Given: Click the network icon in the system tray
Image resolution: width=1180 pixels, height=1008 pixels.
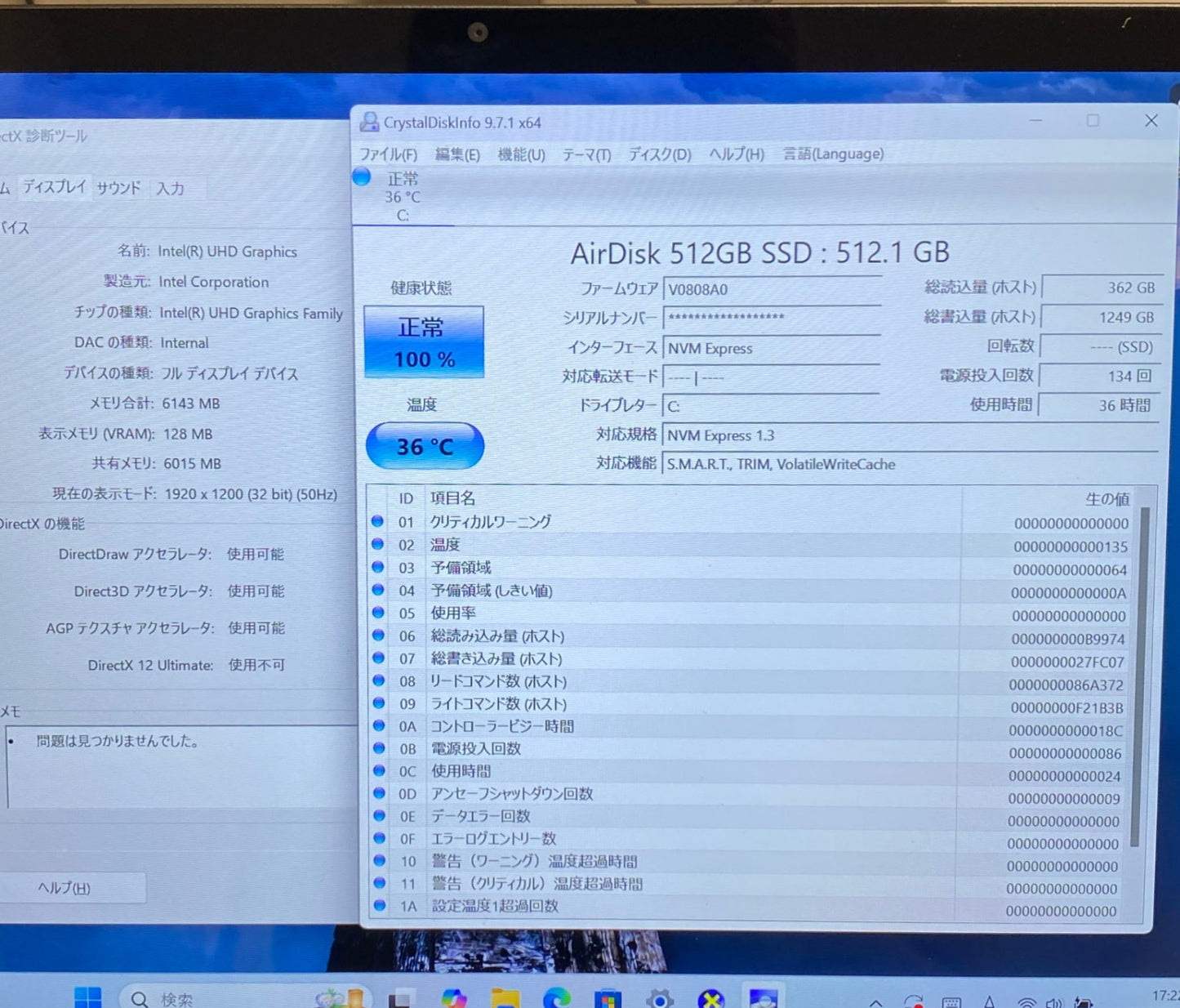Looking at the screenshot, I should [1027, 1001].
